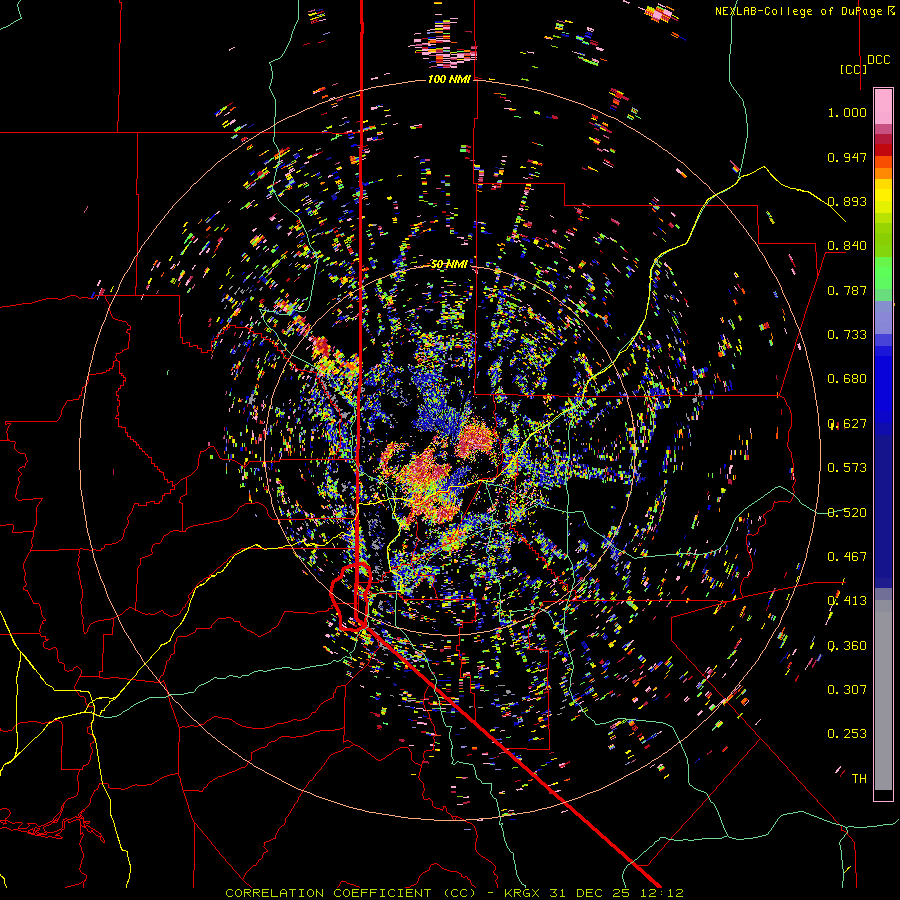Select the 0.253 scale value
900x900 pixels.
[x=847, y=734]
